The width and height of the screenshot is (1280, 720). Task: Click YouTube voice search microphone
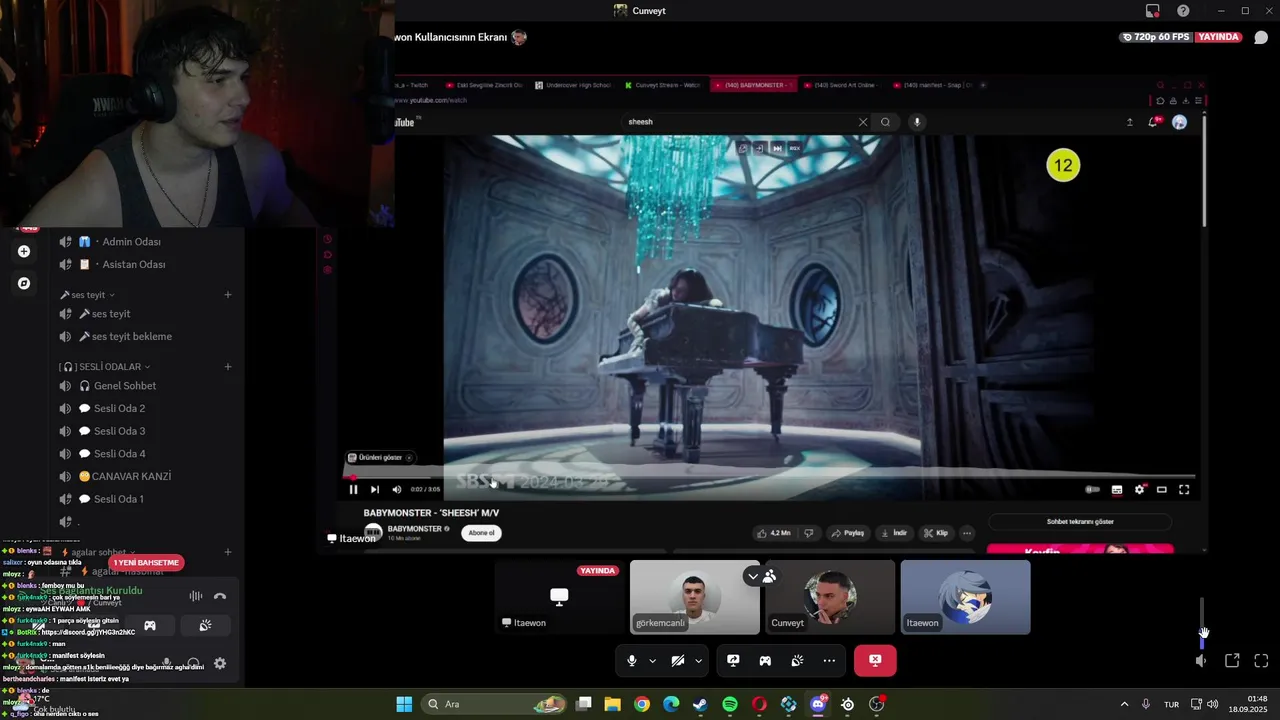[x=917, y=122]
